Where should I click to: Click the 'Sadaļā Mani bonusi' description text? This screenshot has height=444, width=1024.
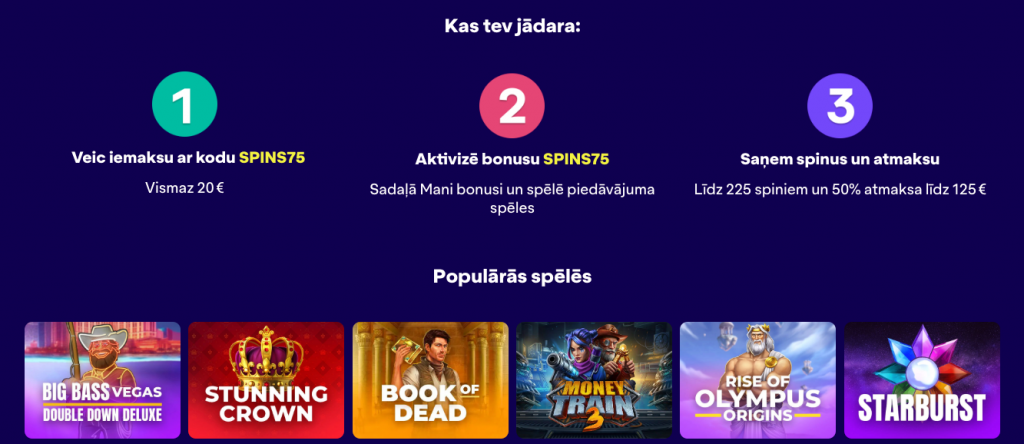tap(512, 199)
